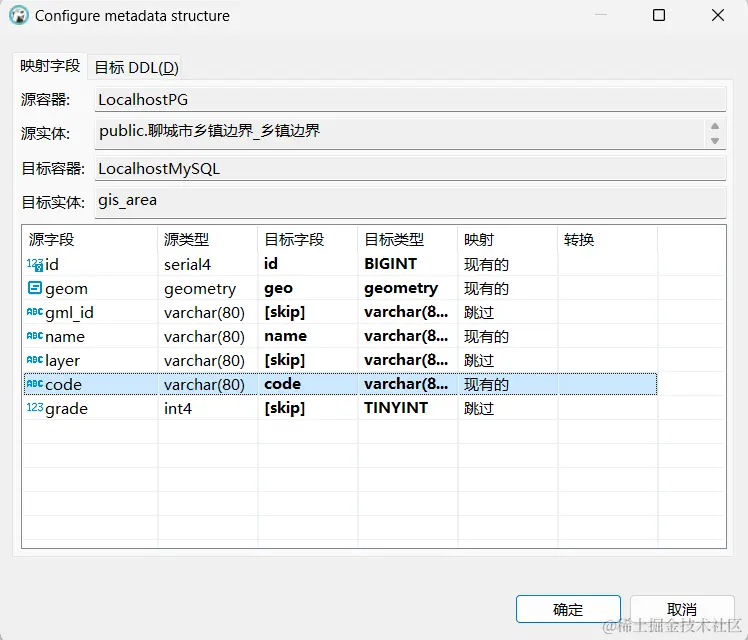Click 现有的 mapping in the geom row

coord(508,288)
